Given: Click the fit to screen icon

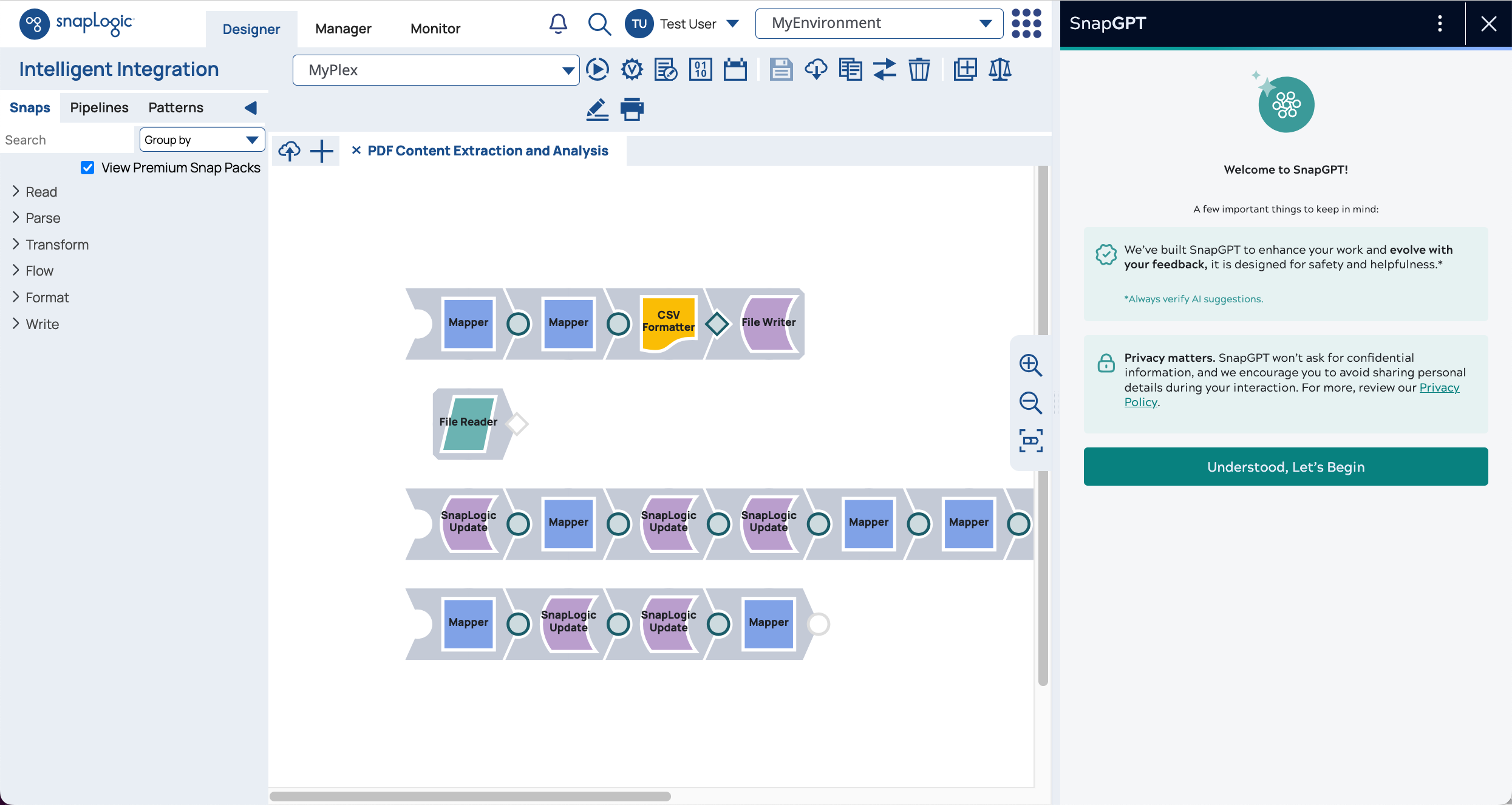Looking at the screenshot, I should [1030, 441].
